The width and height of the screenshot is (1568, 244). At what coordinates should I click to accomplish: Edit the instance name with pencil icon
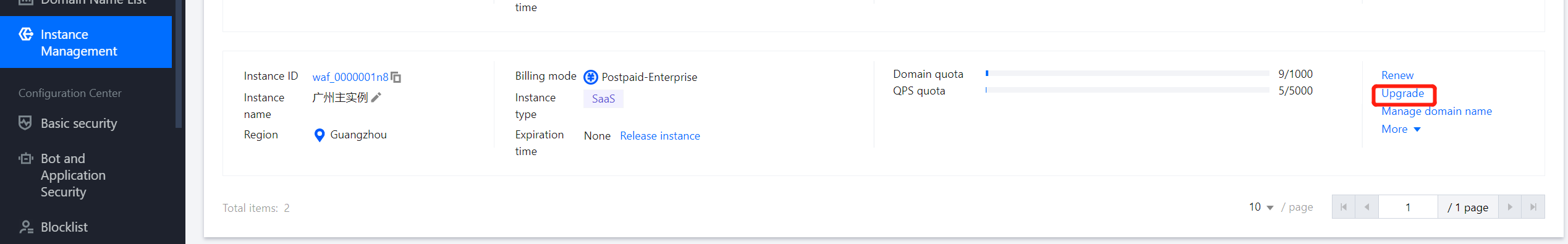(x=376, y=97)
